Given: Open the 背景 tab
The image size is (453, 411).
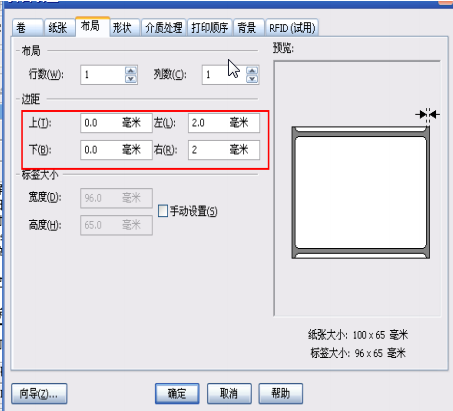Looking at the screenshot, I should click(248, 28).
